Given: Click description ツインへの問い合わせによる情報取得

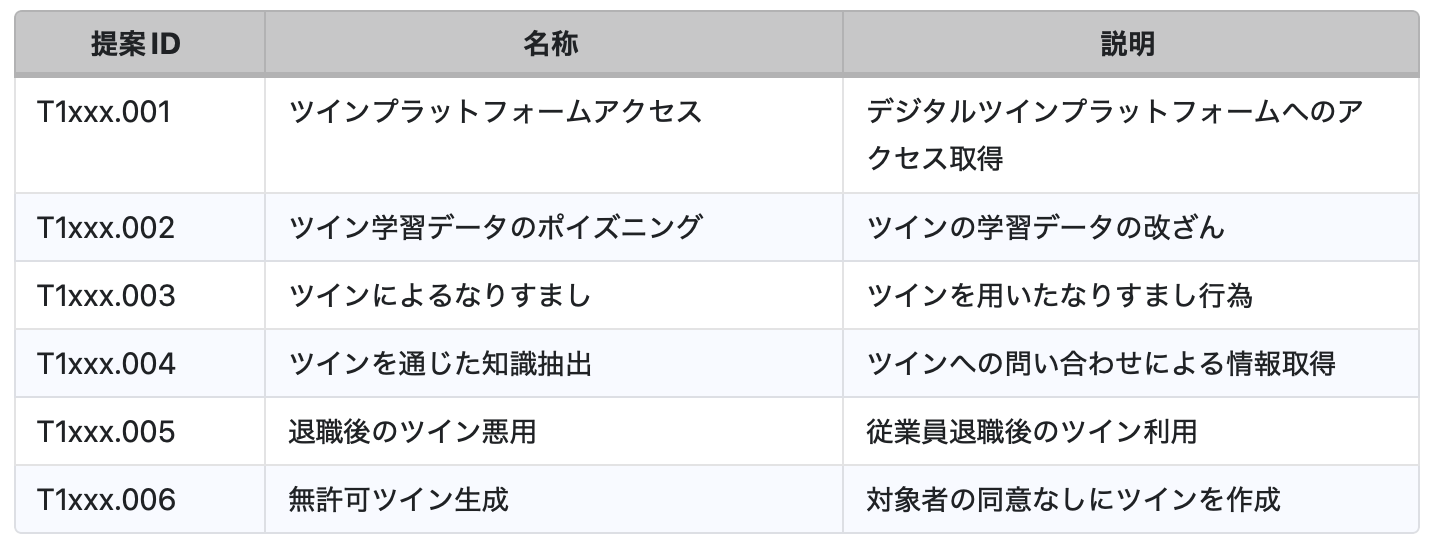Looking at the screenshot, I should [1101, 363].
